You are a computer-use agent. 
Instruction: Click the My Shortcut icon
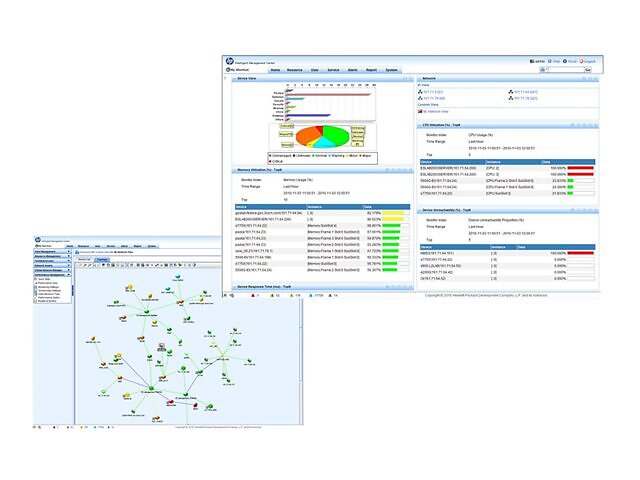[227, 70]
